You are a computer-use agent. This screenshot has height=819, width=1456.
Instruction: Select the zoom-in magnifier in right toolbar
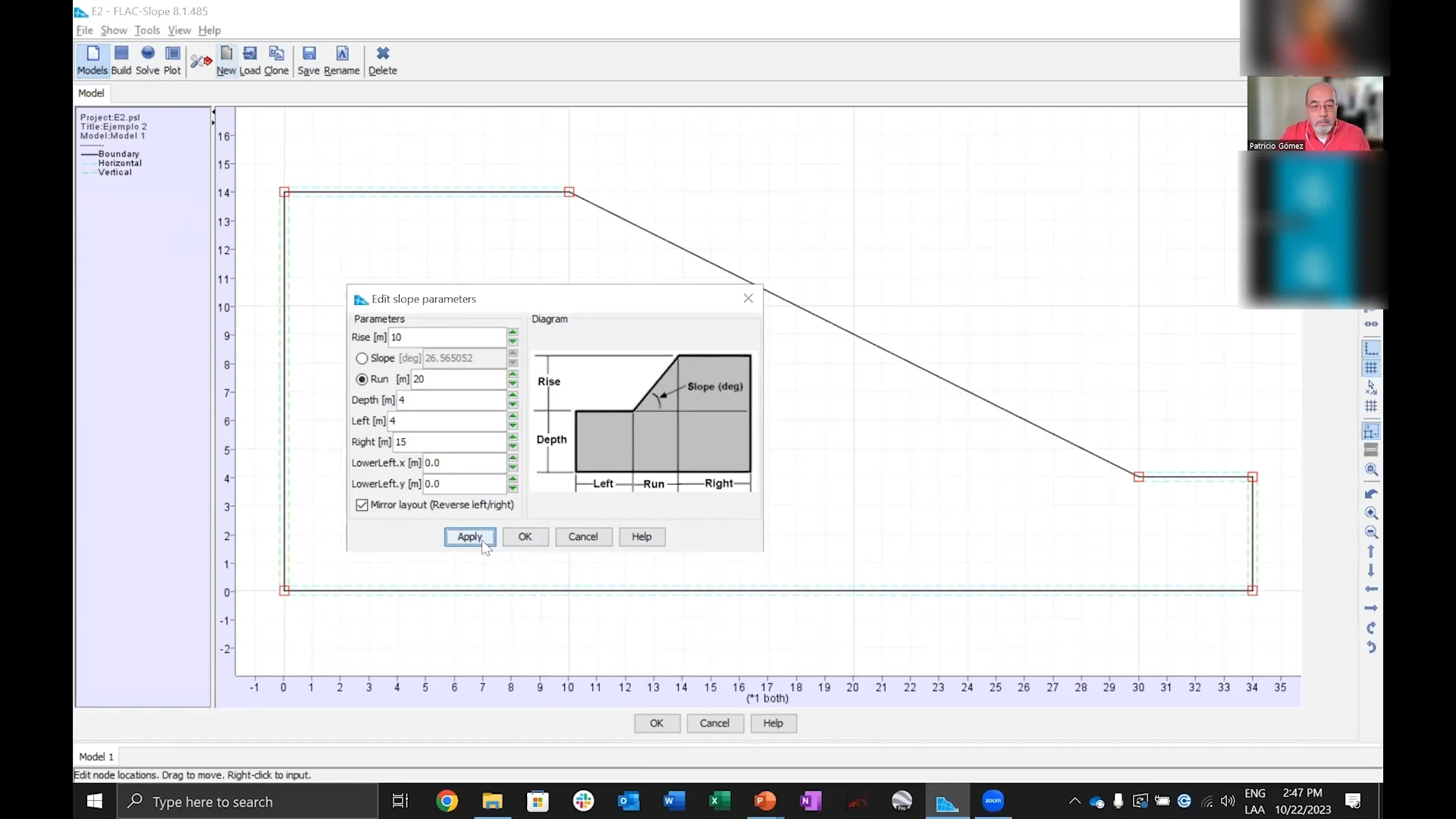click(1371, 513)
